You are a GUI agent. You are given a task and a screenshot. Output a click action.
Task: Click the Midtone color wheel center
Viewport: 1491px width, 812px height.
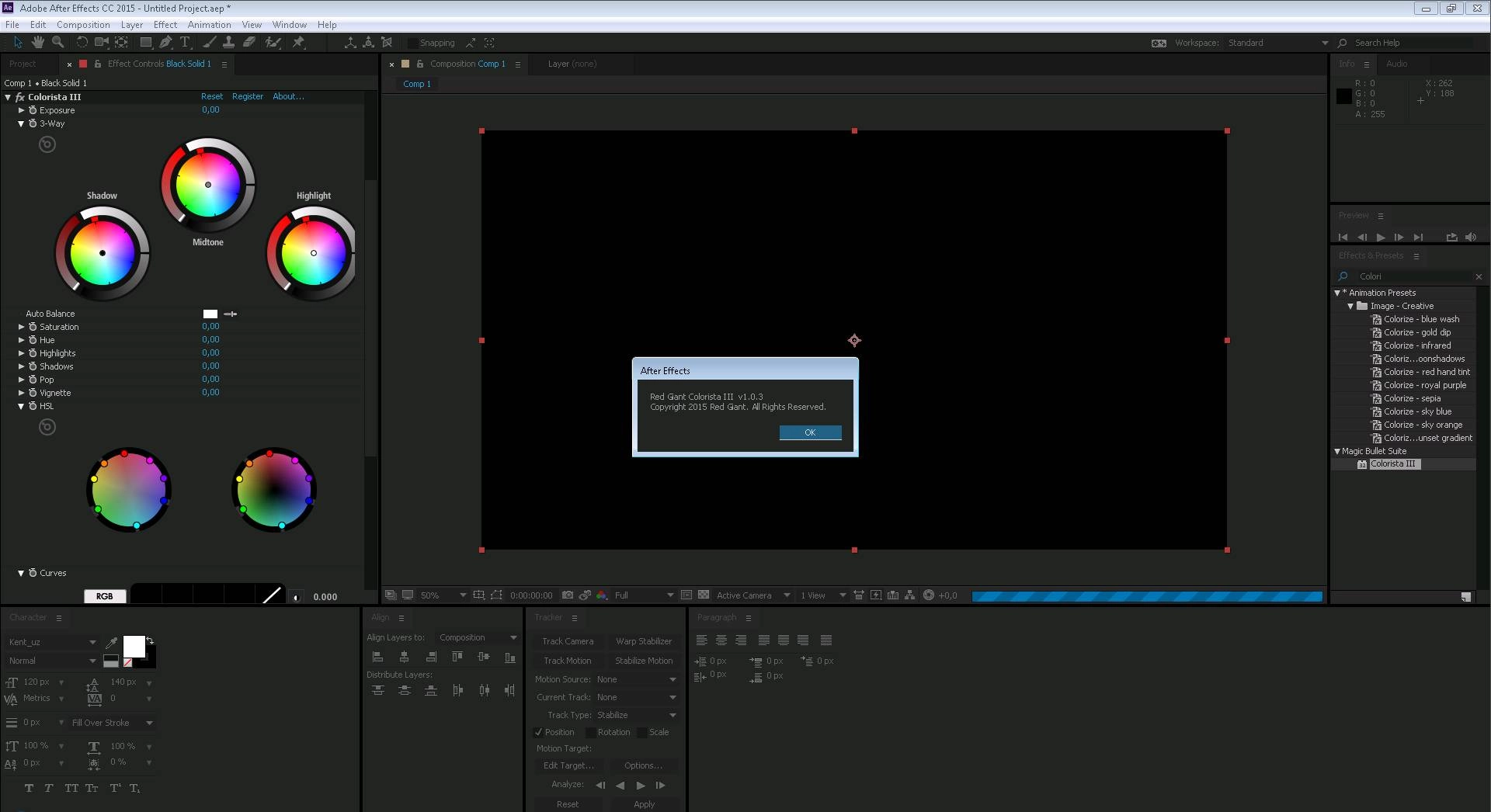point(207,185)
